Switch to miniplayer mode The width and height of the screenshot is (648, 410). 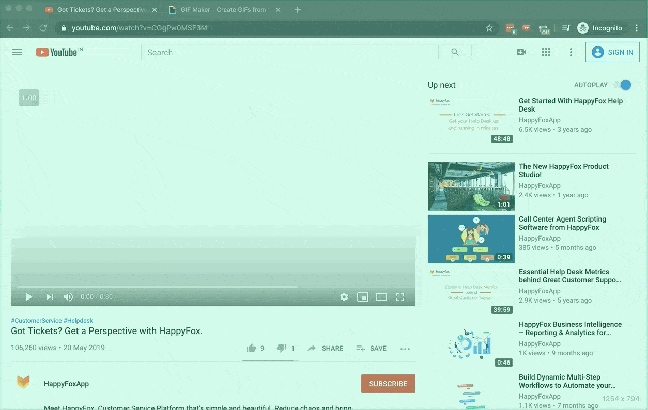tap(362, 297)
